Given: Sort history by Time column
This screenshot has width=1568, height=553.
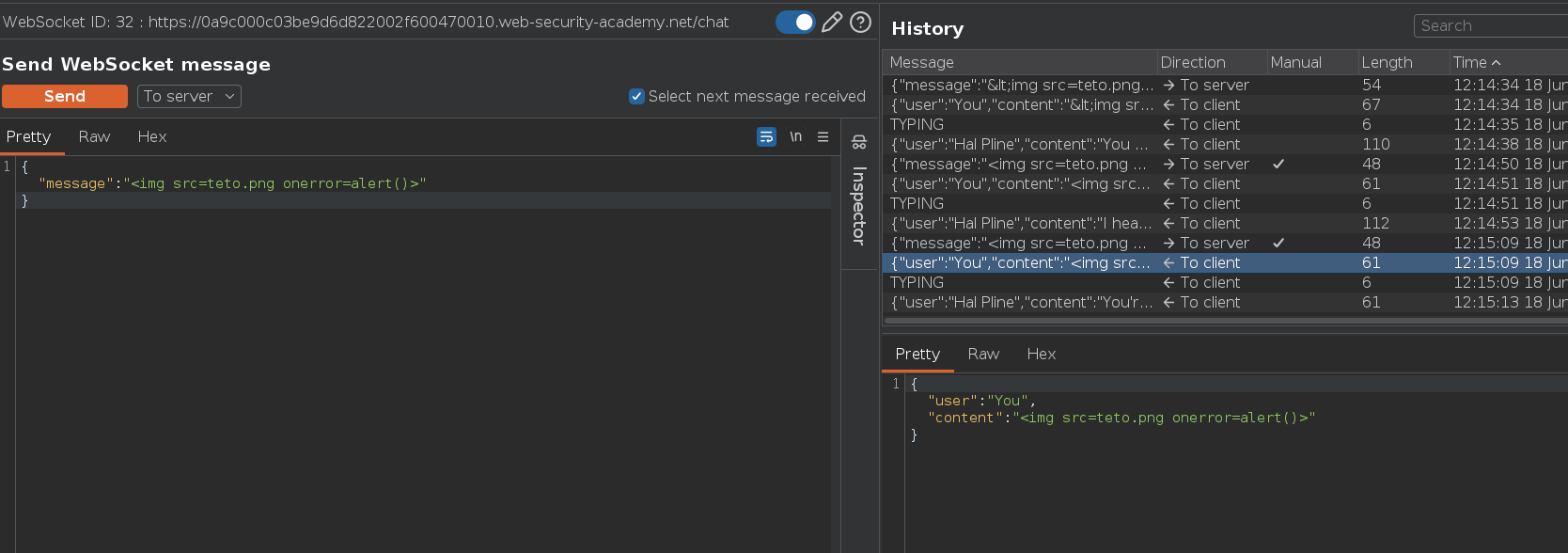Looking at the screenshot, I should click(1508, 62).
